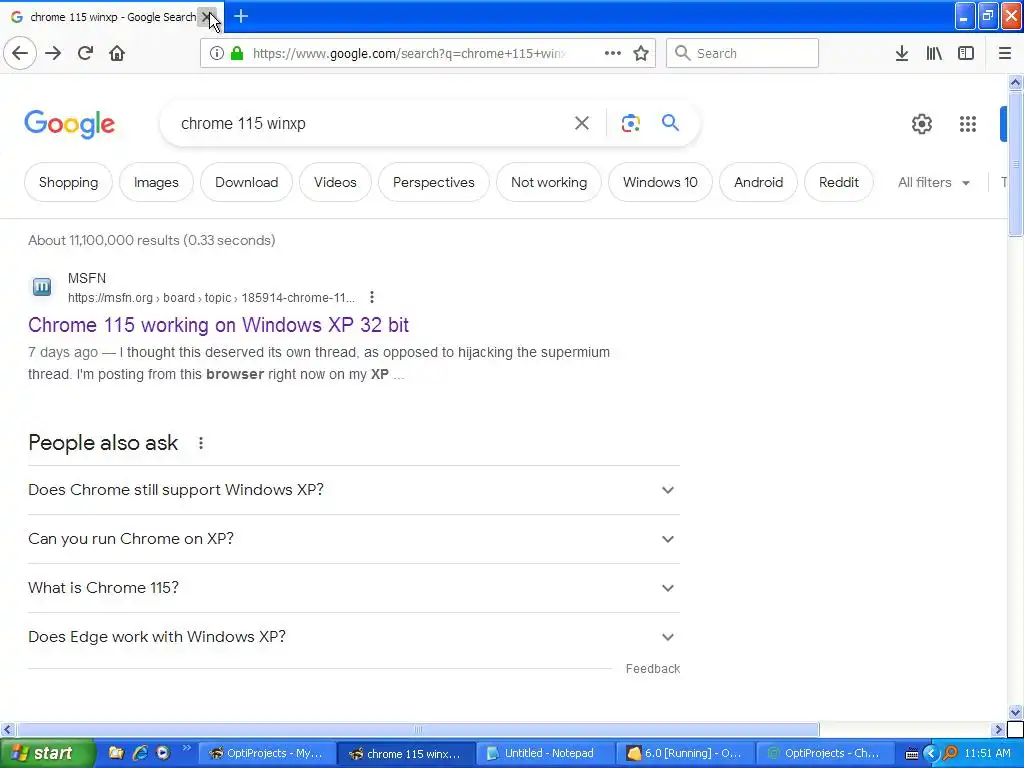The image size is (1024, 768).
Task: Go back using the browser back arrow
Action: click(20, 53)
